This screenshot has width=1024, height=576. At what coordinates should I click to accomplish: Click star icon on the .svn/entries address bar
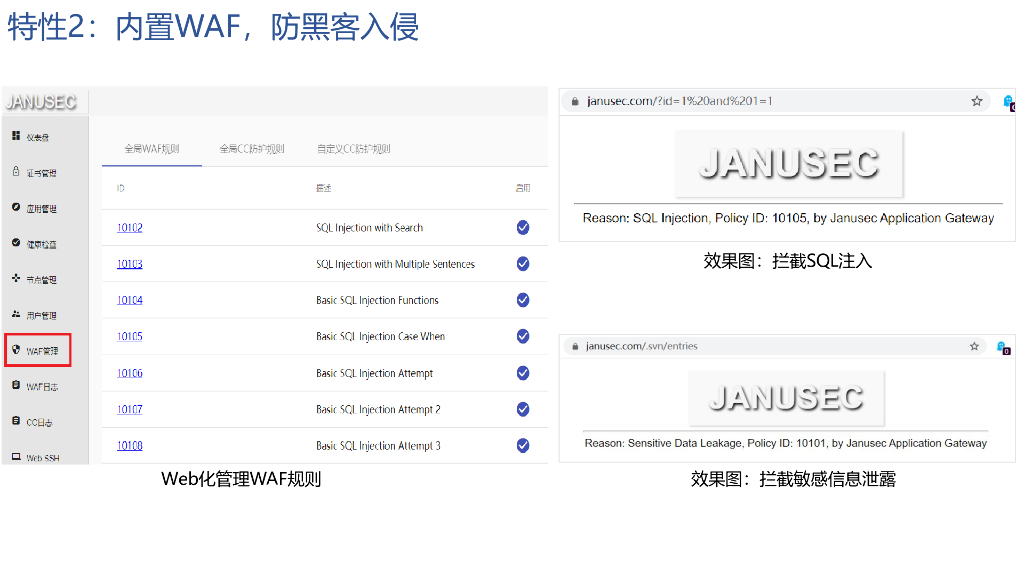point(974,346)
